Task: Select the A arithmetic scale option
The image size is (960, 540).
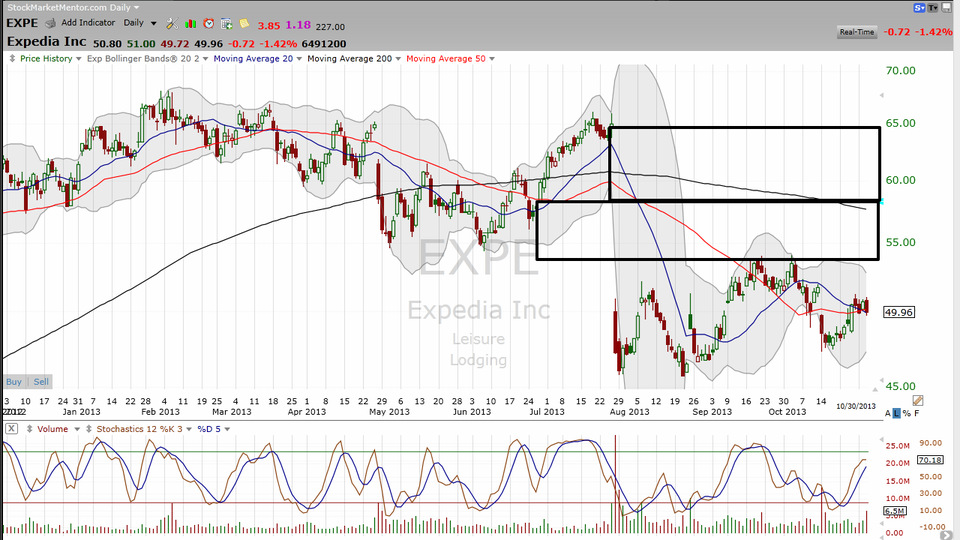Action: tap(888, 413)
